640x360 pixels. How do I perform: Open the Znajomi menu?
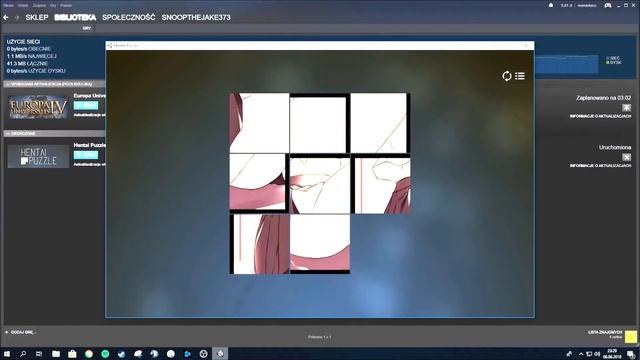[x=39, y=6]
